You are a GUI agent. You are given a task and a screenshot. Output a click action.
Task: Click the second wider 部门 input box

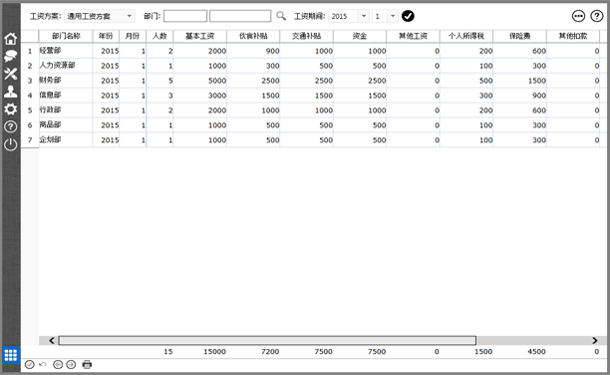240,16
